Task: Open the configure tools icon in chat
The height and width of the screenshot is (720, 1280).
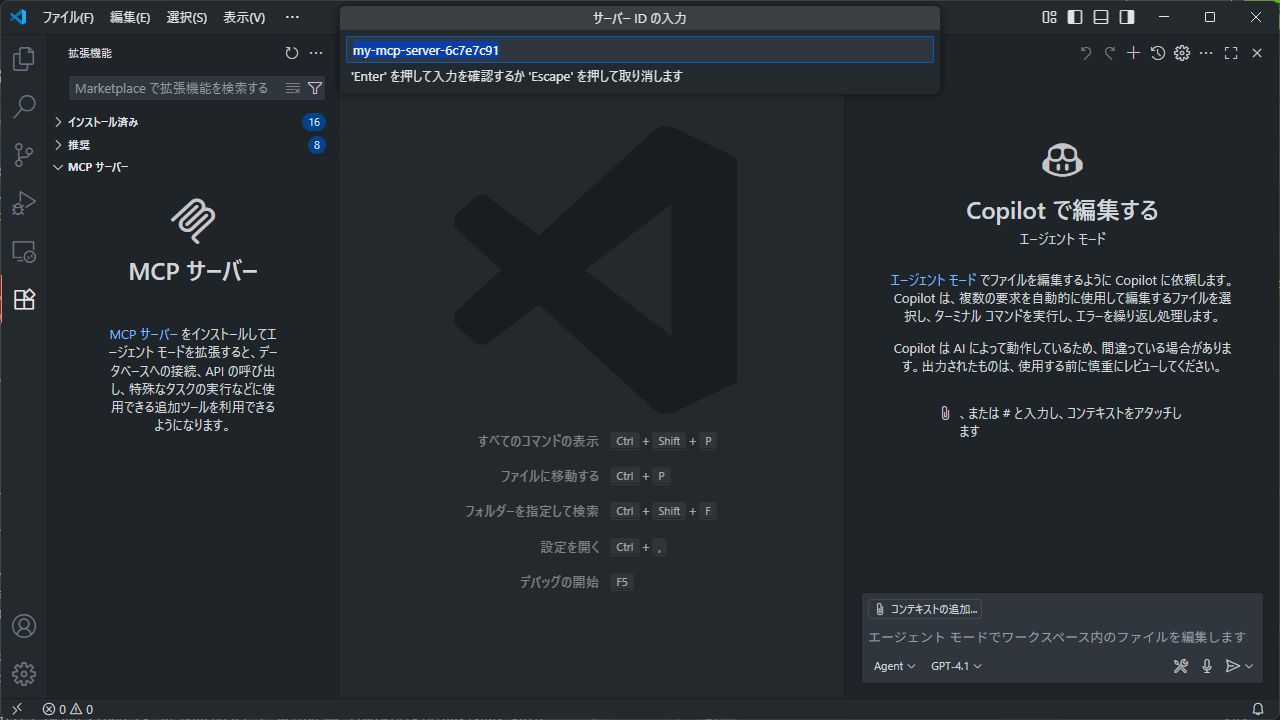Action: click(x=1181, y=666)
